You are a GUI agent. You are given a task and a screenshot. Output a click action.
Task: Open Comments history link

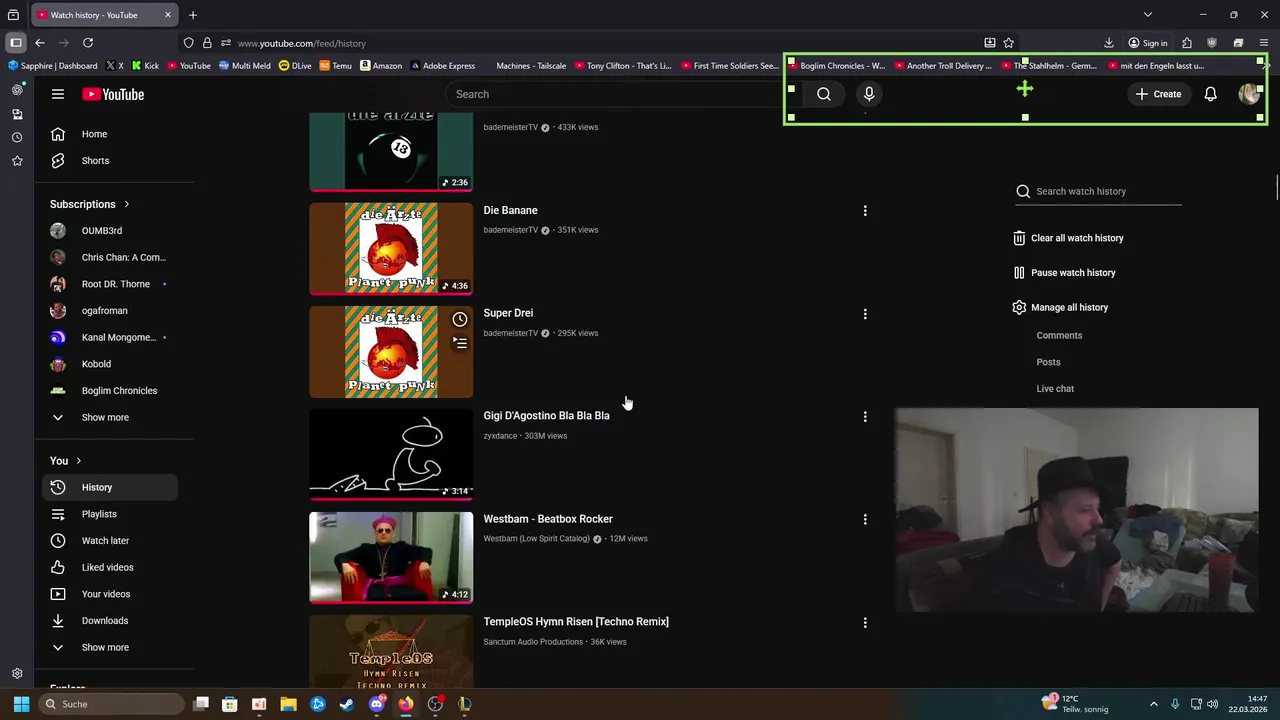(1059, 336)
